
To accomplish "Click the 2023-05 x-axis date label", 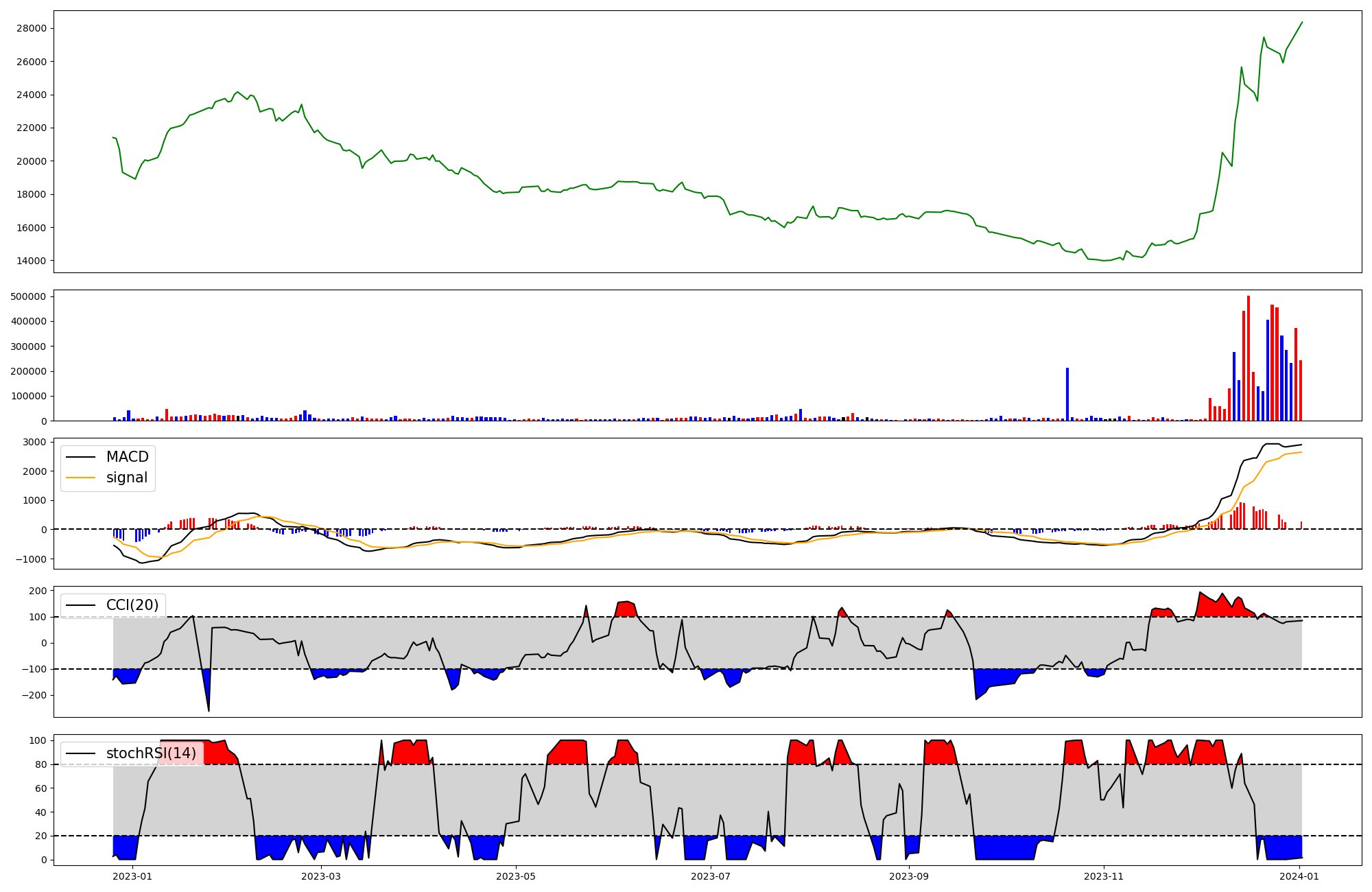I will coord(516,876).
